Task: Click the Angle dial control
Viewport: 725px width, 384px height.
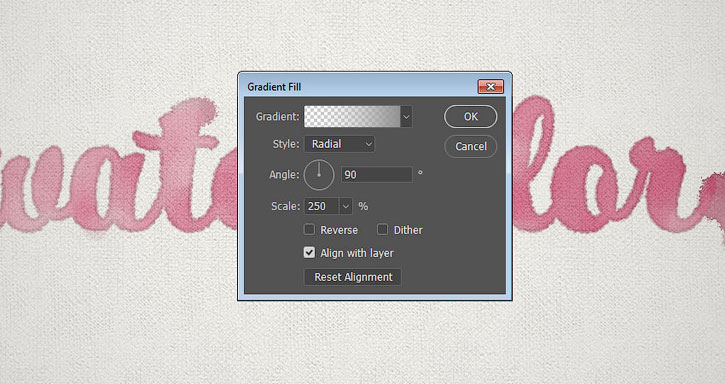Action: coord(319,174)
